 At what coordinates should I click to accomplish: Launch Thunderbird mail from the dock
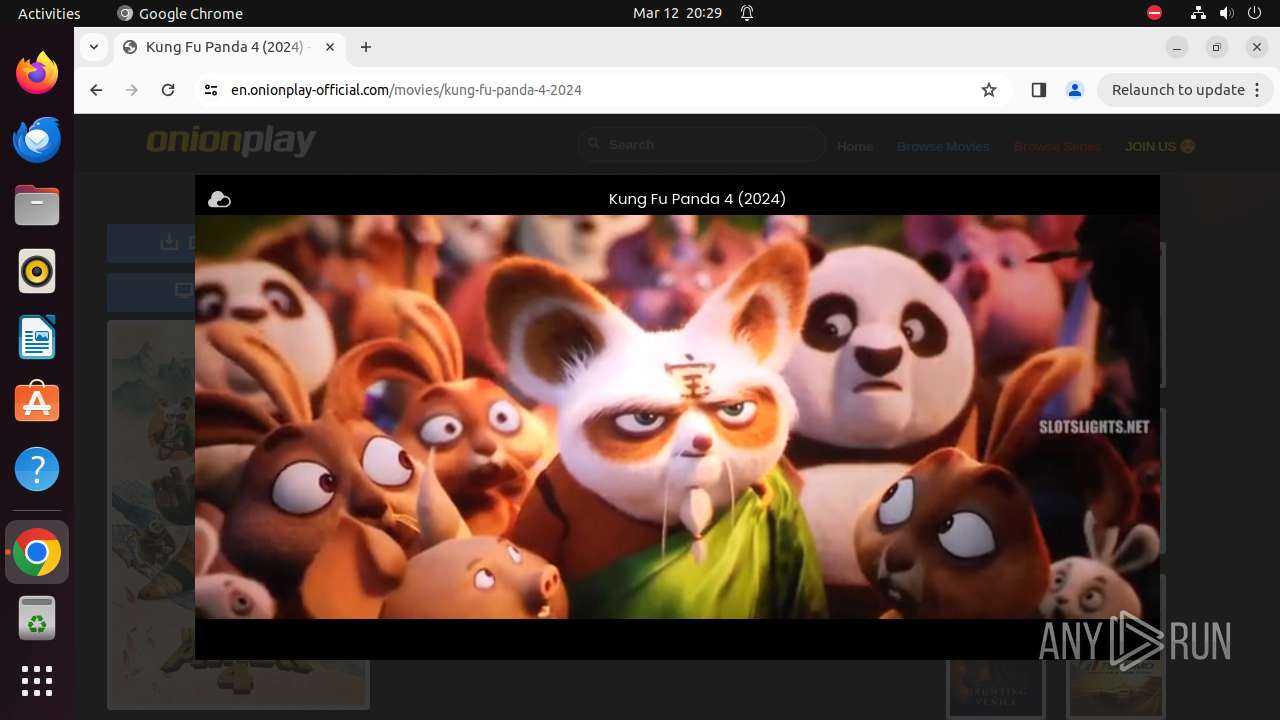[x=37, y=139]
